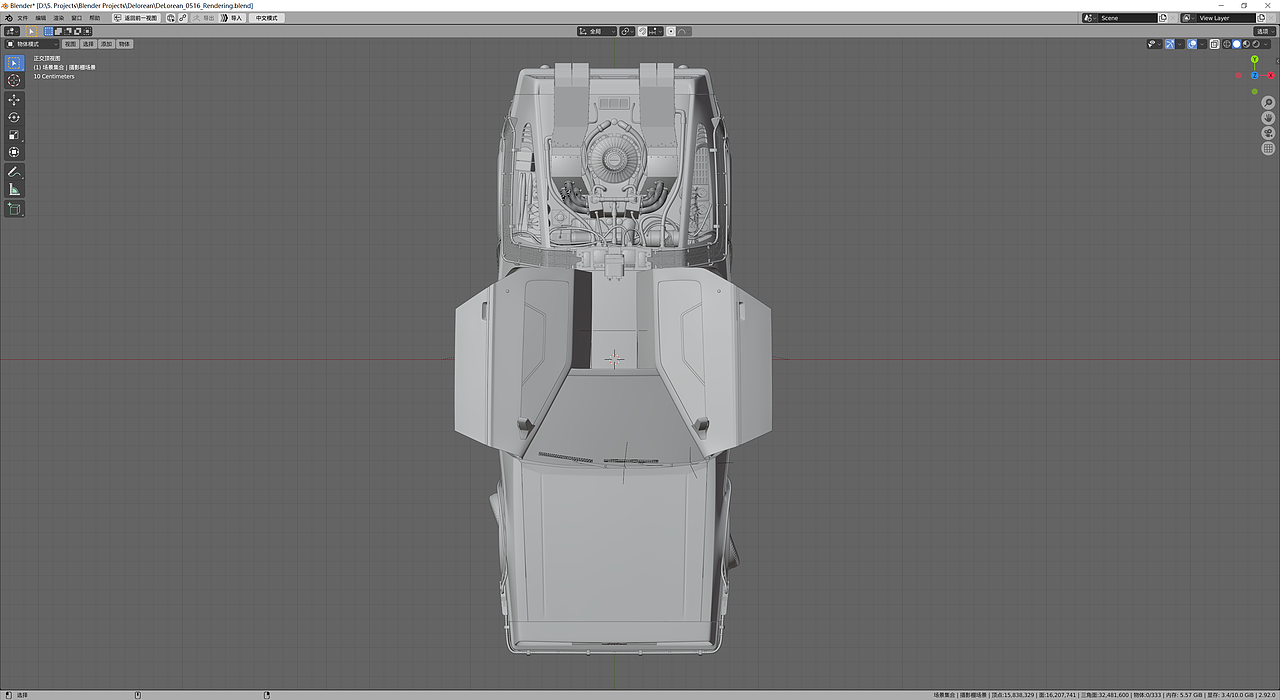
Task: Switch viewport to rendered shading mode
Action: click(1256, 44)
